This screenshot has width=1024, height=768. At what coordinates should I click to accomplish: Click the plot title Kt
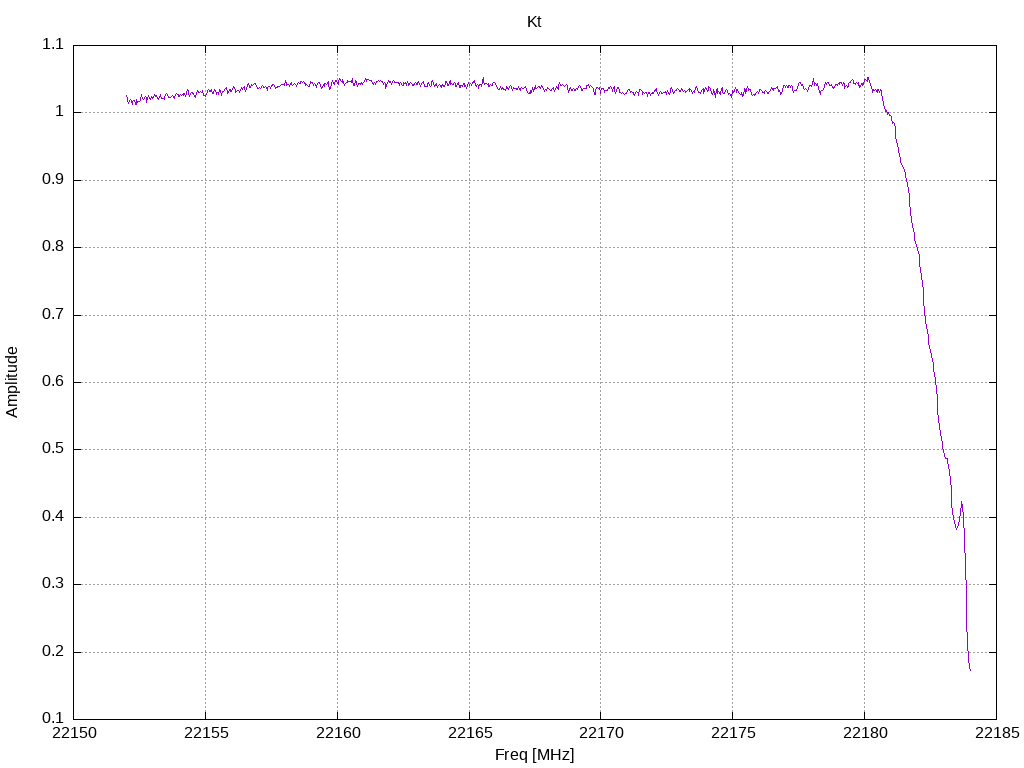tap(534, 22)
